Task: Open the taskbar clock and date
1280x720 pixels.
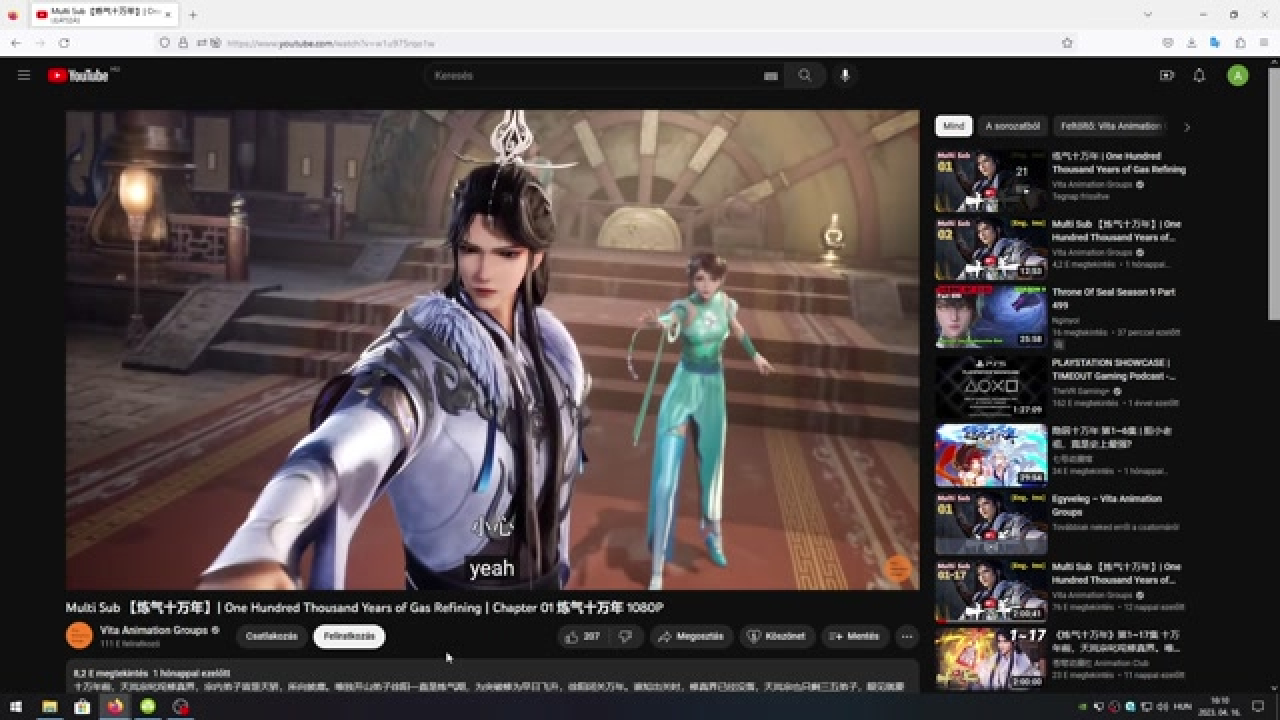Action: (x=1220, y=706)
